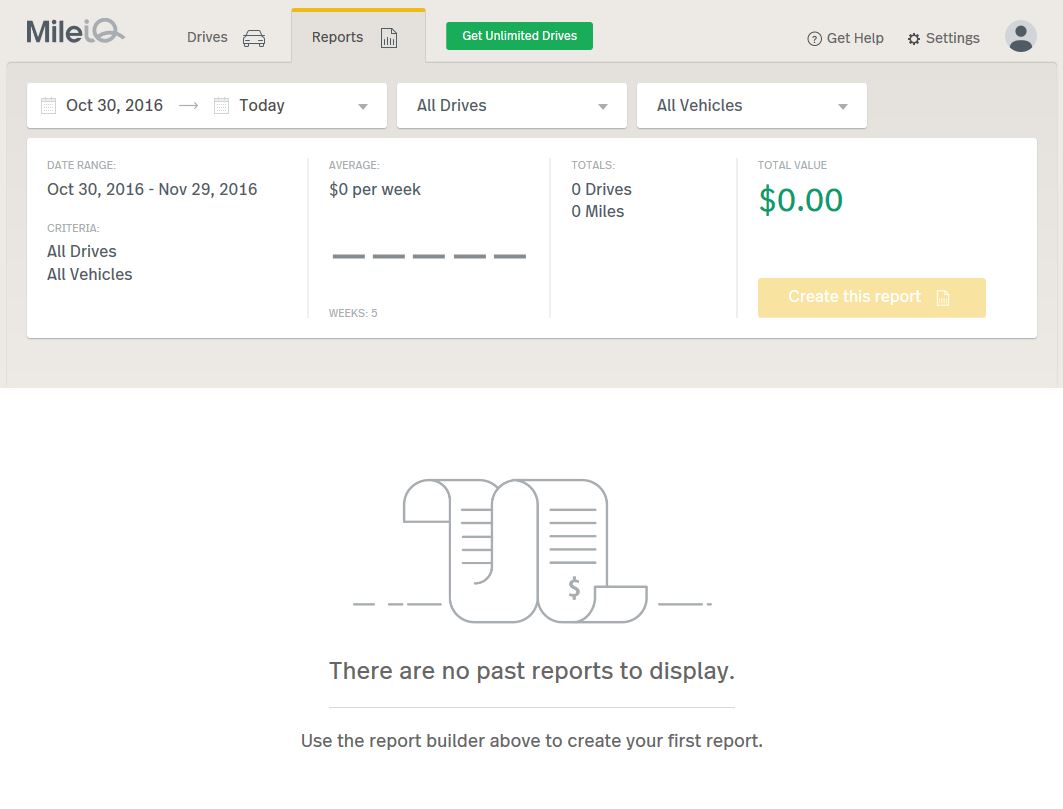The width and height of the screenshot is (1063, 809).
Task: Click the end date calendar icon
Action: coord(221,106)
